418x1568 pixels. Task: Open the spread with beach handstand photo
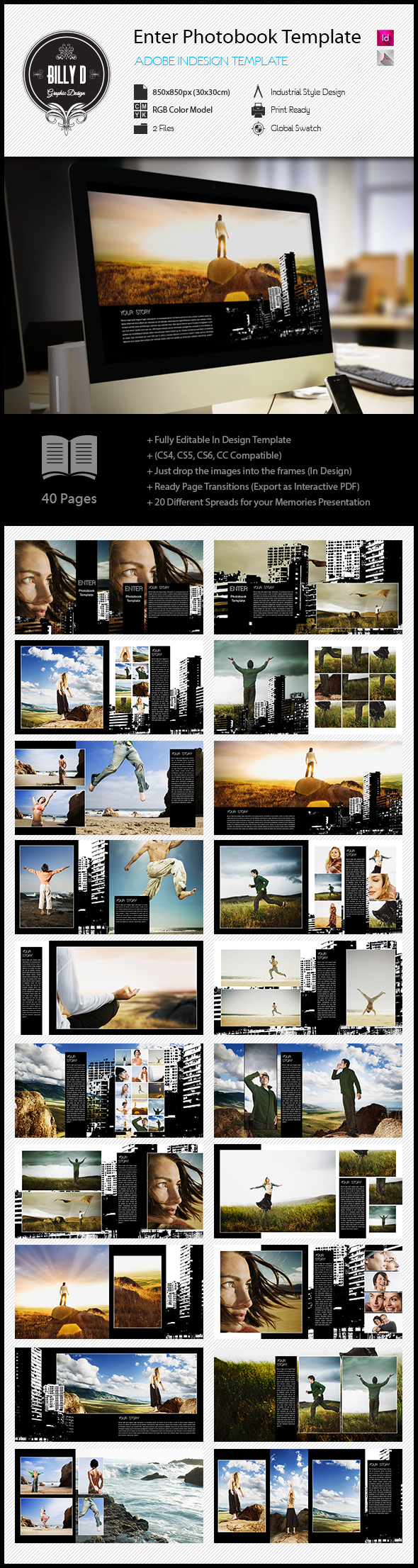[x=308, y=988]
